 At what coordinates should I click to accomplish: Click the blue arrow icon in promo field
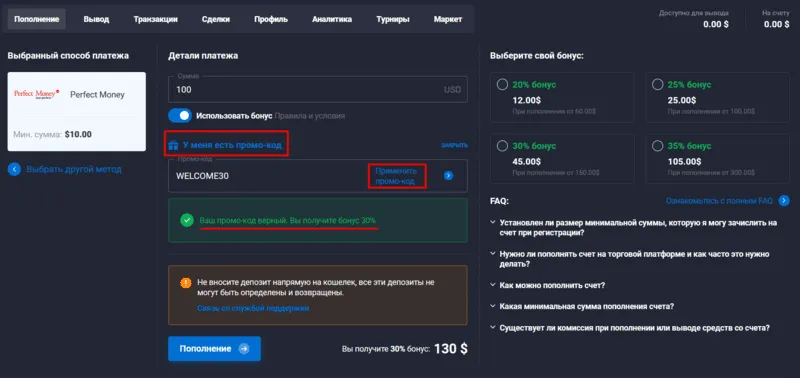pos(448,175)
